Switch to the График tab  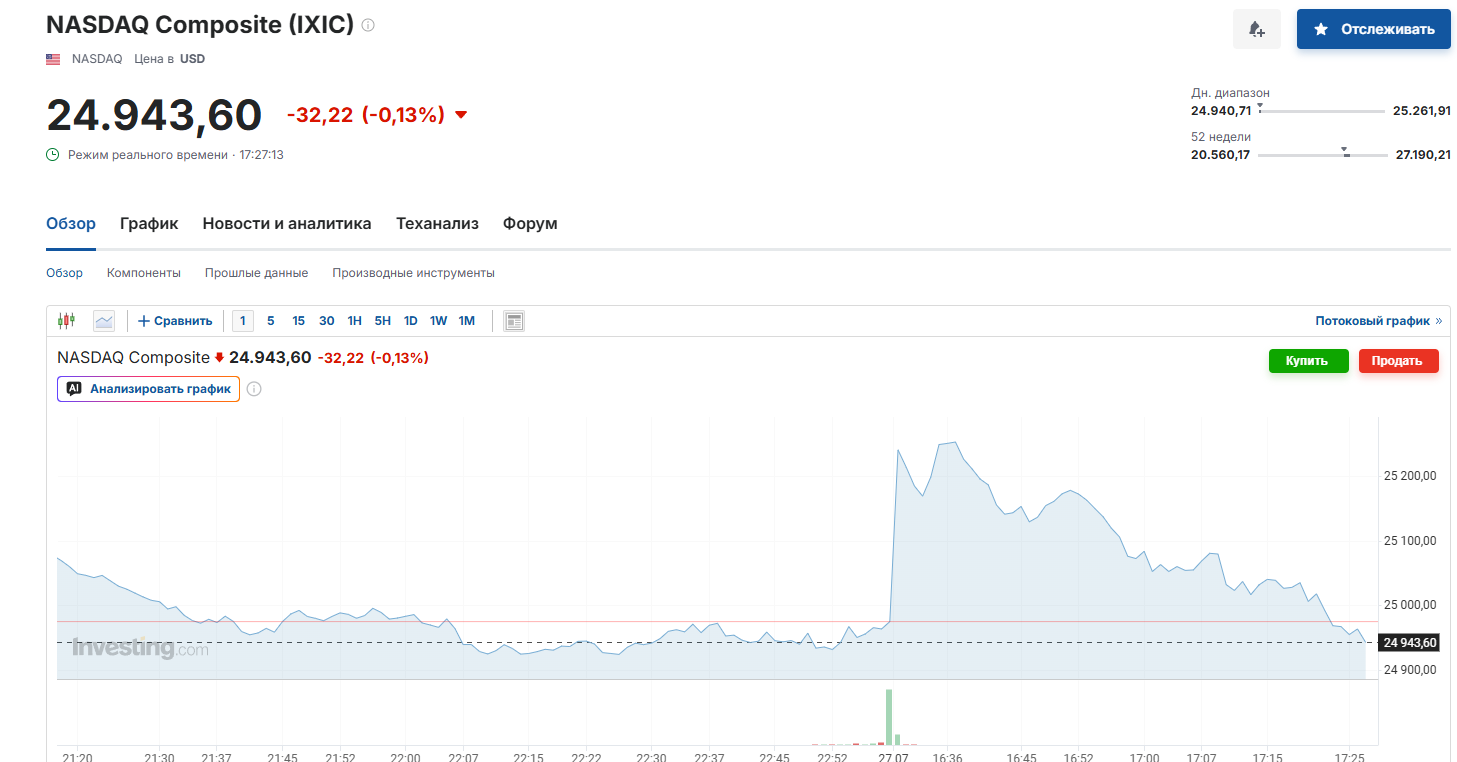pos(149,224)
